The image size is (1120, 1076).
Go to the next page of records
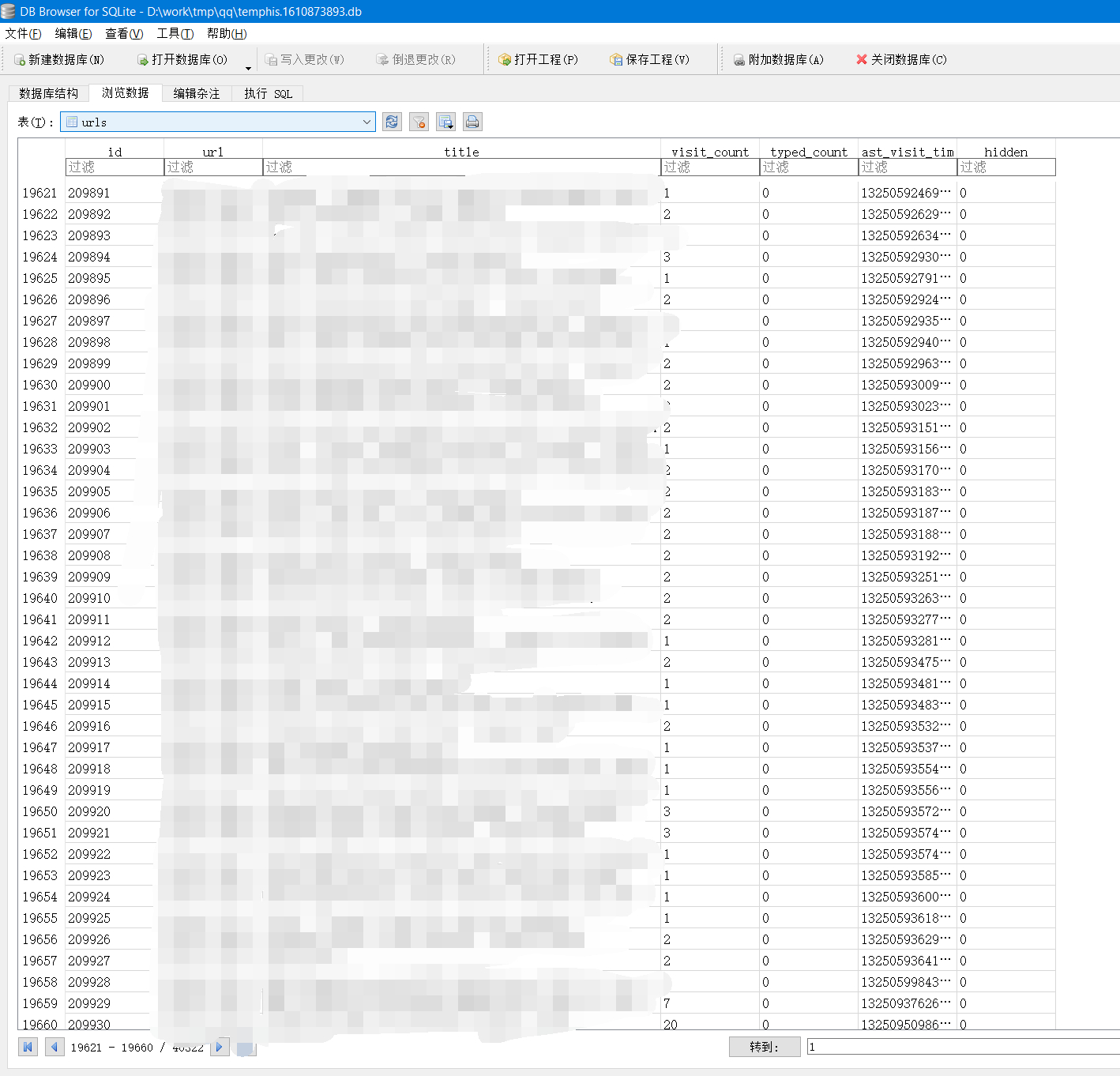[x=220, y=1047]
